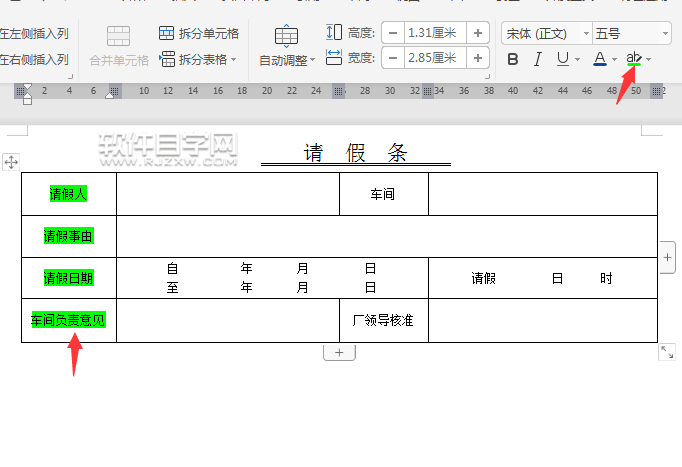Screen dimensions: 682x467
Task: Apply green text highlight color button
Action: click(x=633, y=60)
